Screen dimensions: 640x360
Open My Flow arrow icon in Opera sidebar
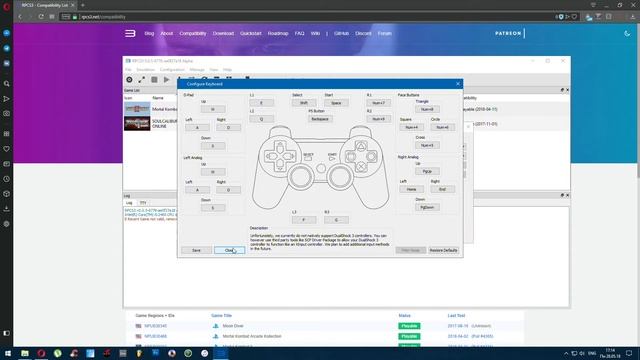click(7, 99)
